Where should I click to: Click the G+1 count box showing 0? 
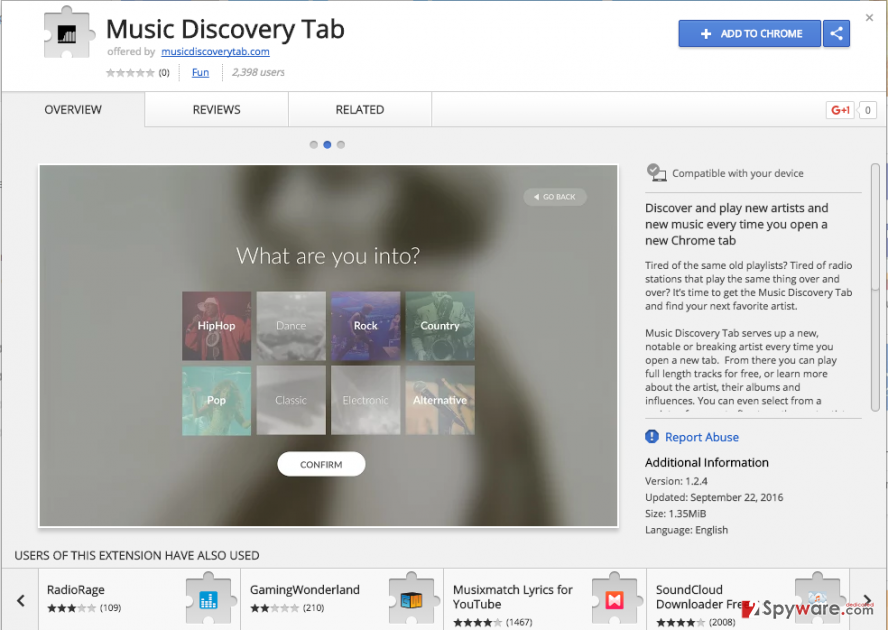point(868,110)
